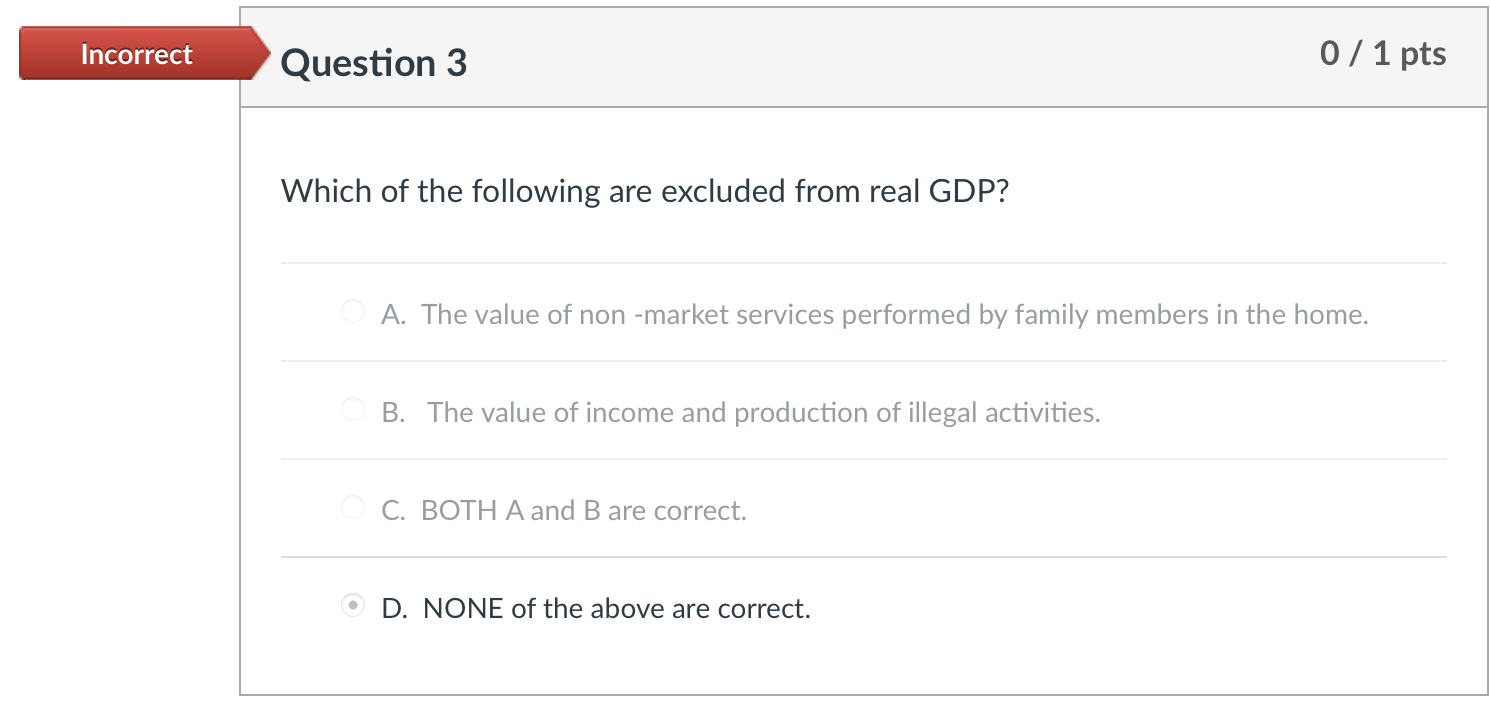Click the number 3 in the question heading
The width and height of the screenshot is (1490, 702).
456,64
